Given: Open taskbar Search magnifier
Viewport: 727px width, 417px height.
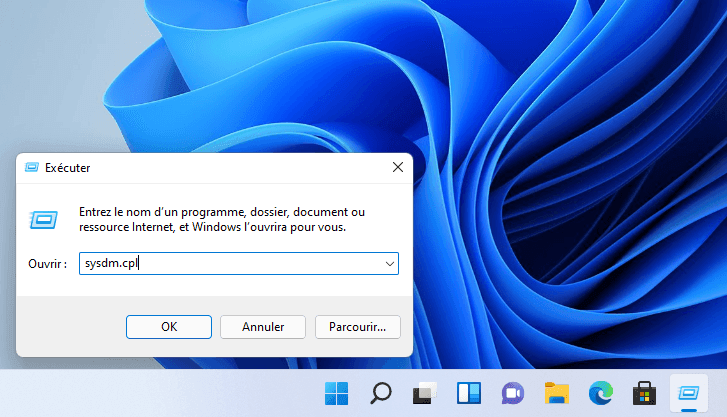Looking at the screenshot, I should pyautogui.click(x=381, y=393).
